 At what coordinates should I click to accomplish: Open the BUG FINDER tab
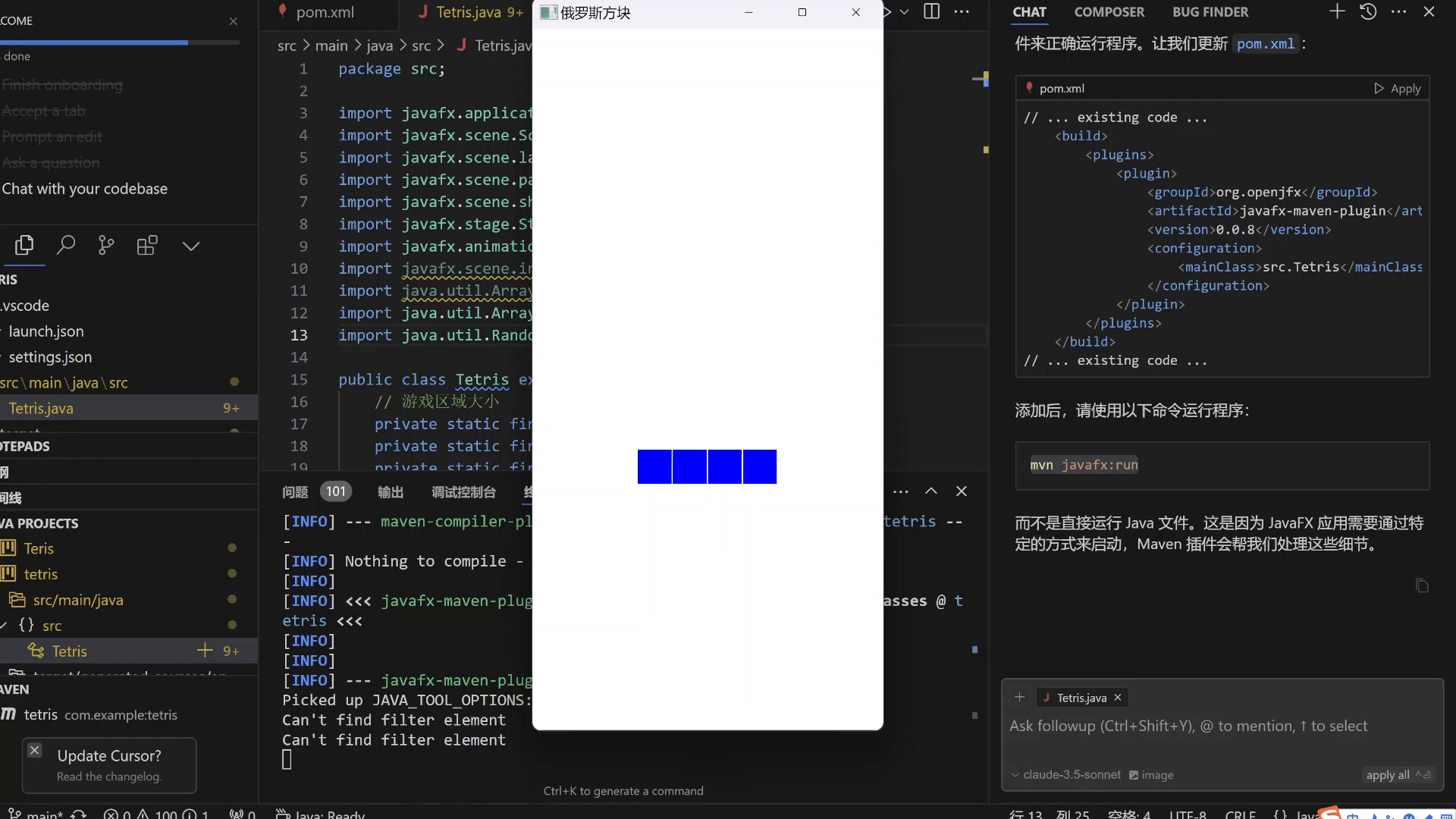click(x=1210, y=12)
